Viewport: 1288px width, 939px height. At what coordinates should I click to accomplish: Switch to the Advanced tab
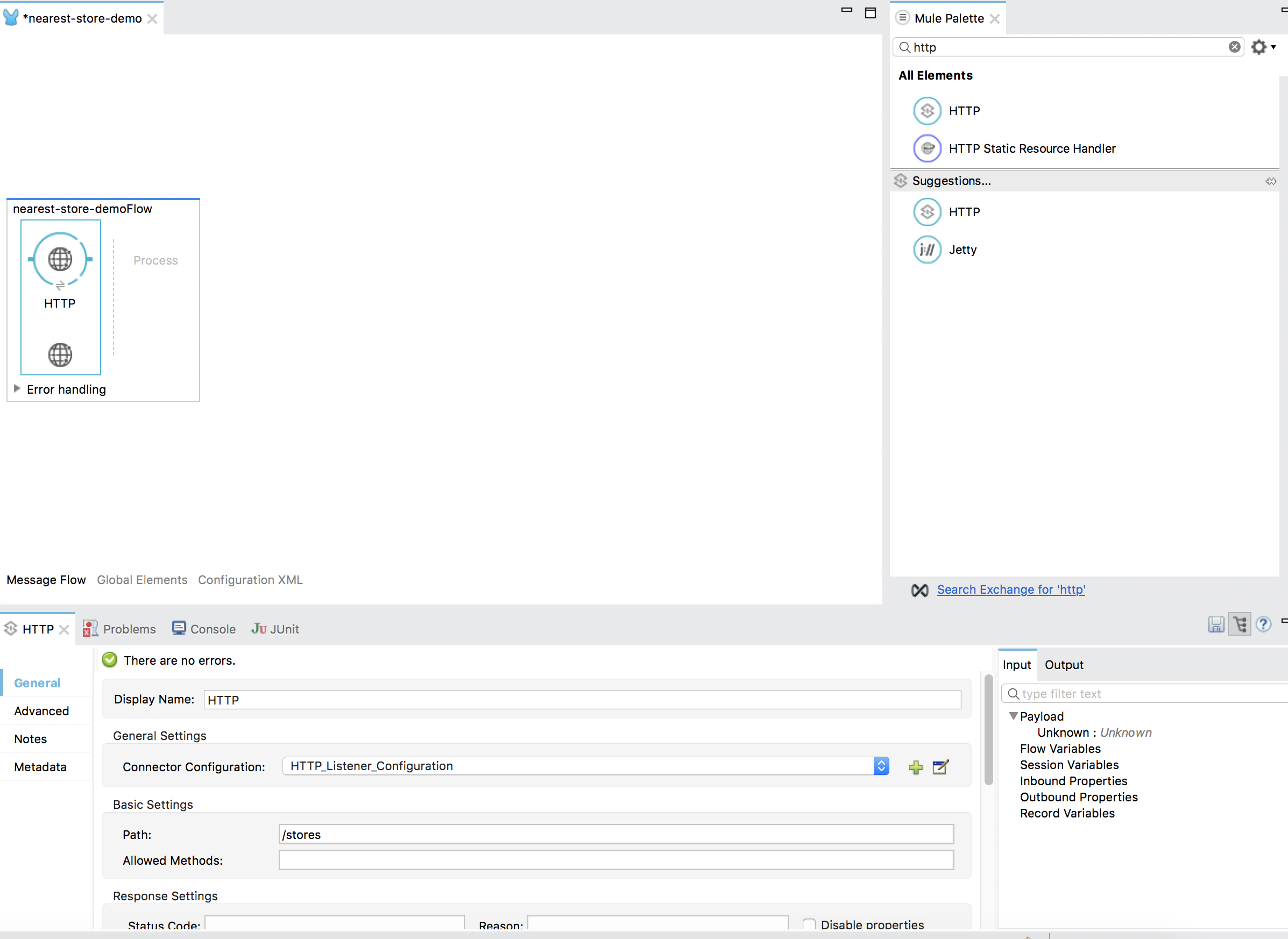[x=42, y=710]
